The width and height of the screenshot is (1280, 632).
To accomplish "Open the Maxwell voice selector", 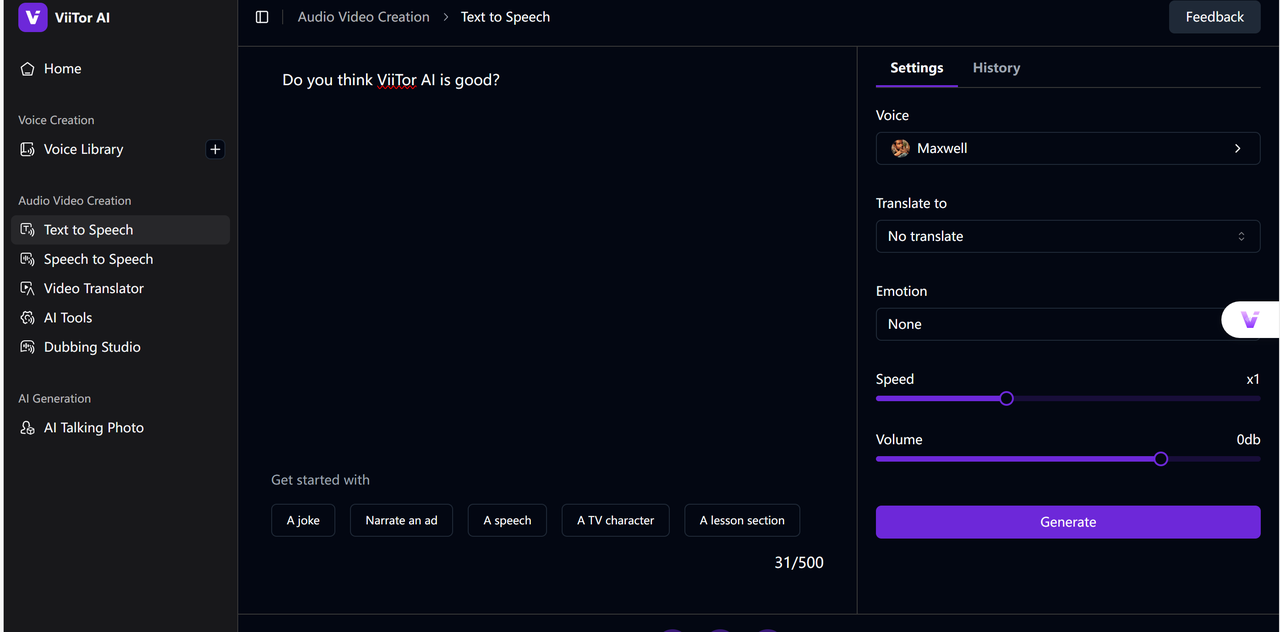I will (x=1067, y=148).
